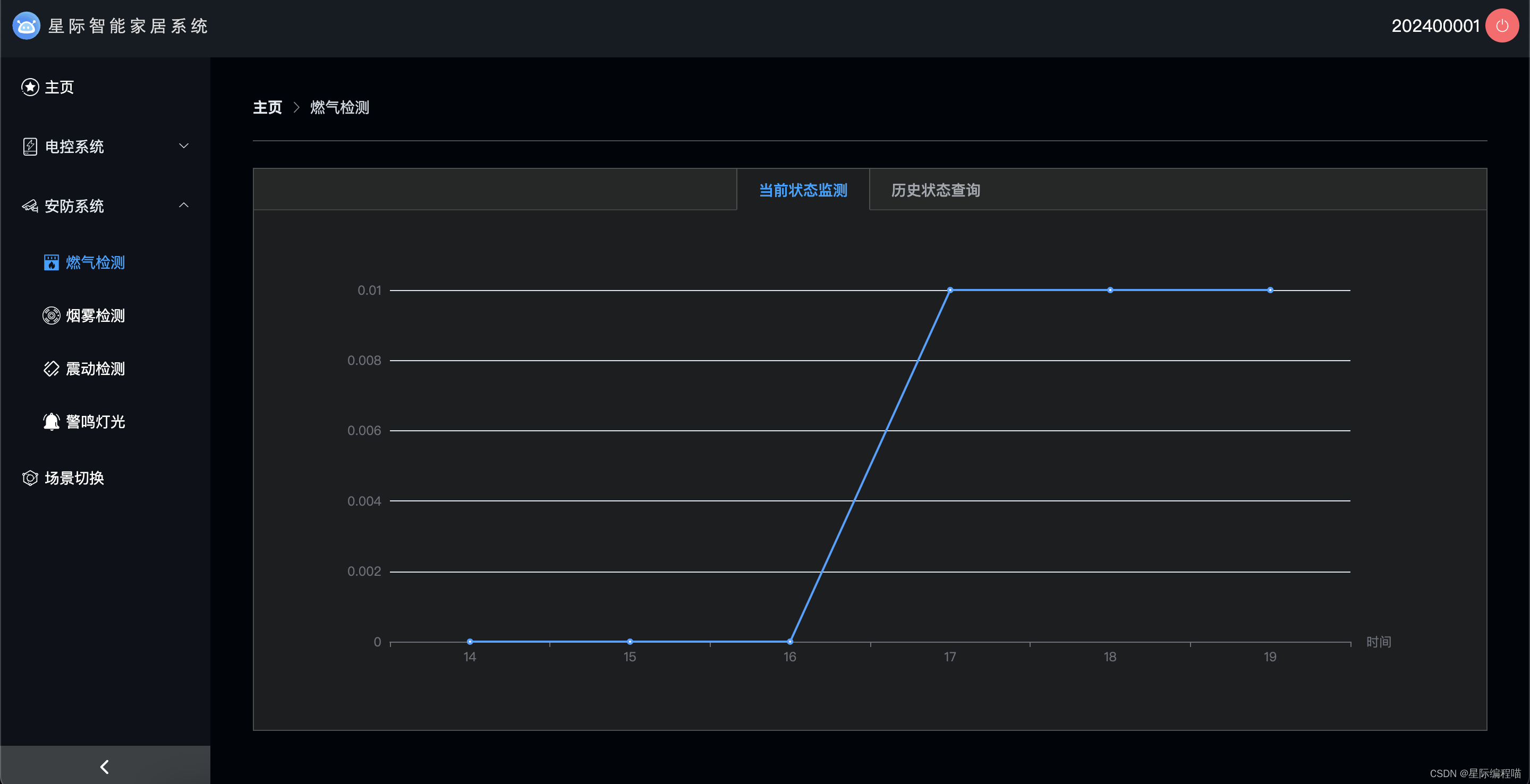The width and height of the screenshot is (1530, 784).
Task: Click the 安防系统 camera icon
Action: tap(30, 206)
